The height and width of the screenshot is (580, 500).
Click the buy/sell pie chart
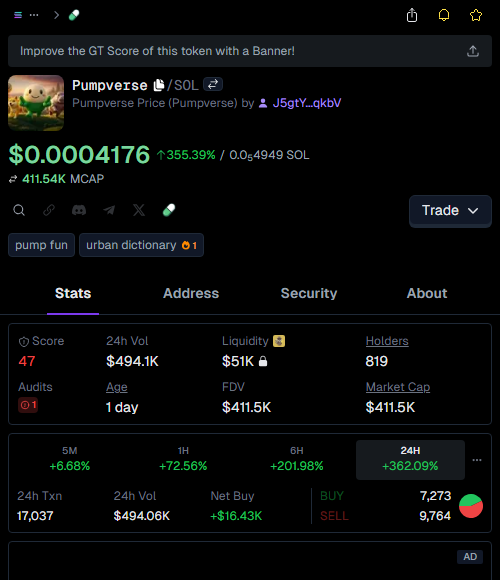point(471,506)
